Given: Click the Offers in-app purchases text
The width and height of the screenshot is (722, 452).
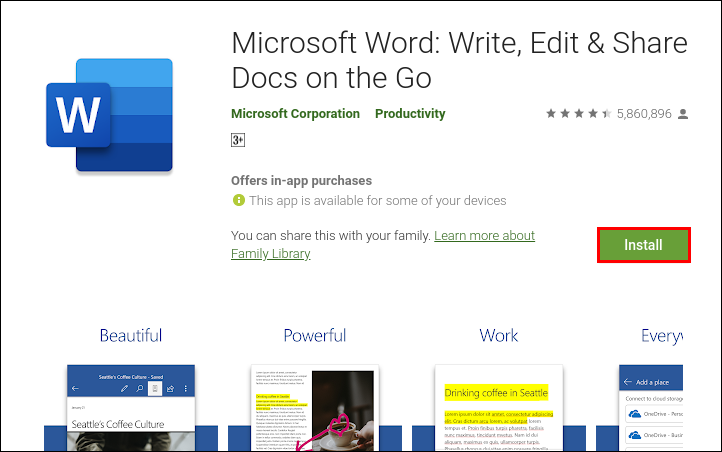Looking at the screenshot, I should click(x=301, y=181).
